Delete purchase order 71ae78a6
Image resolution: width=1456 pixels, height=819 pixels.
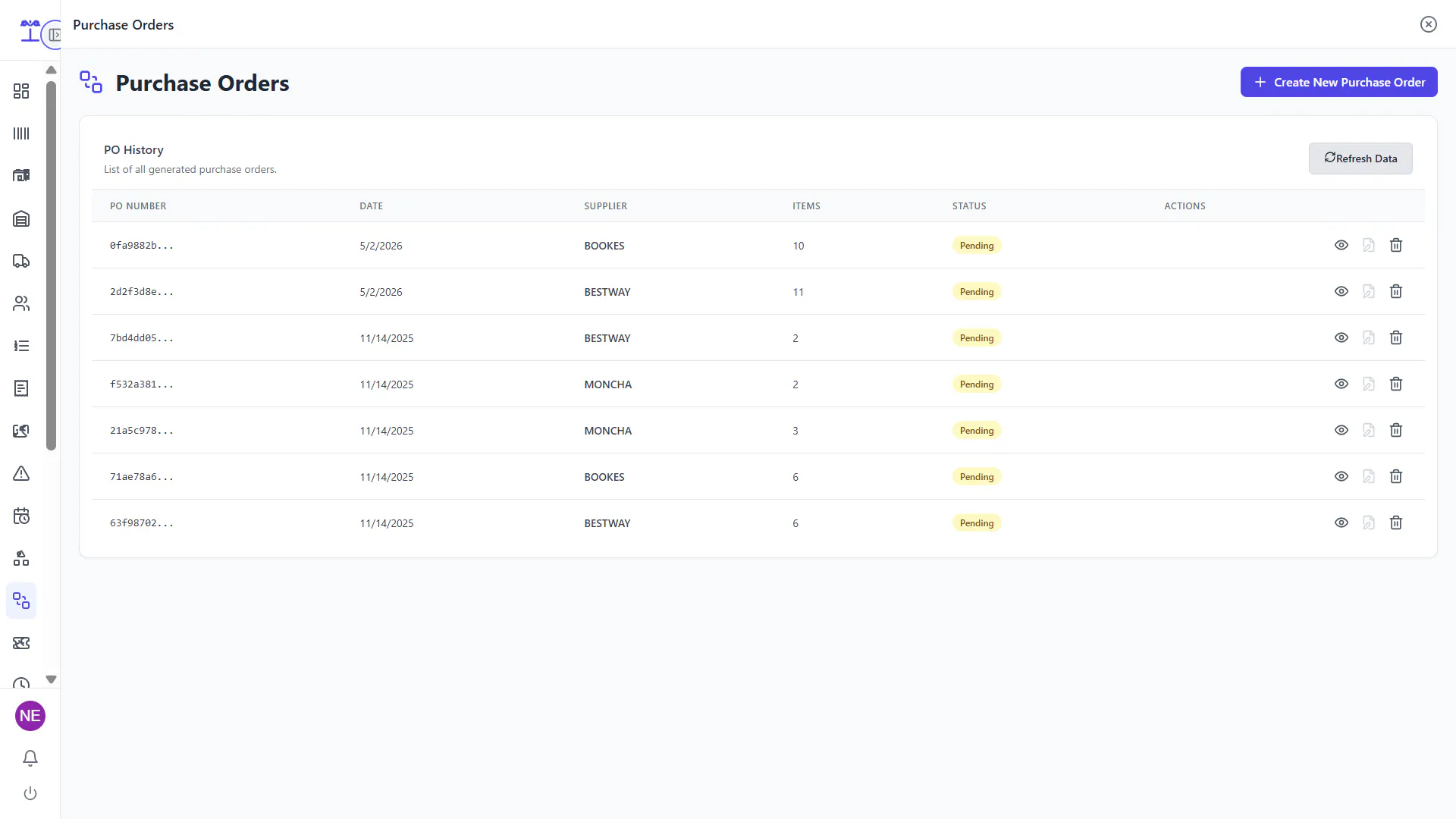click(x=1396, y=476)
